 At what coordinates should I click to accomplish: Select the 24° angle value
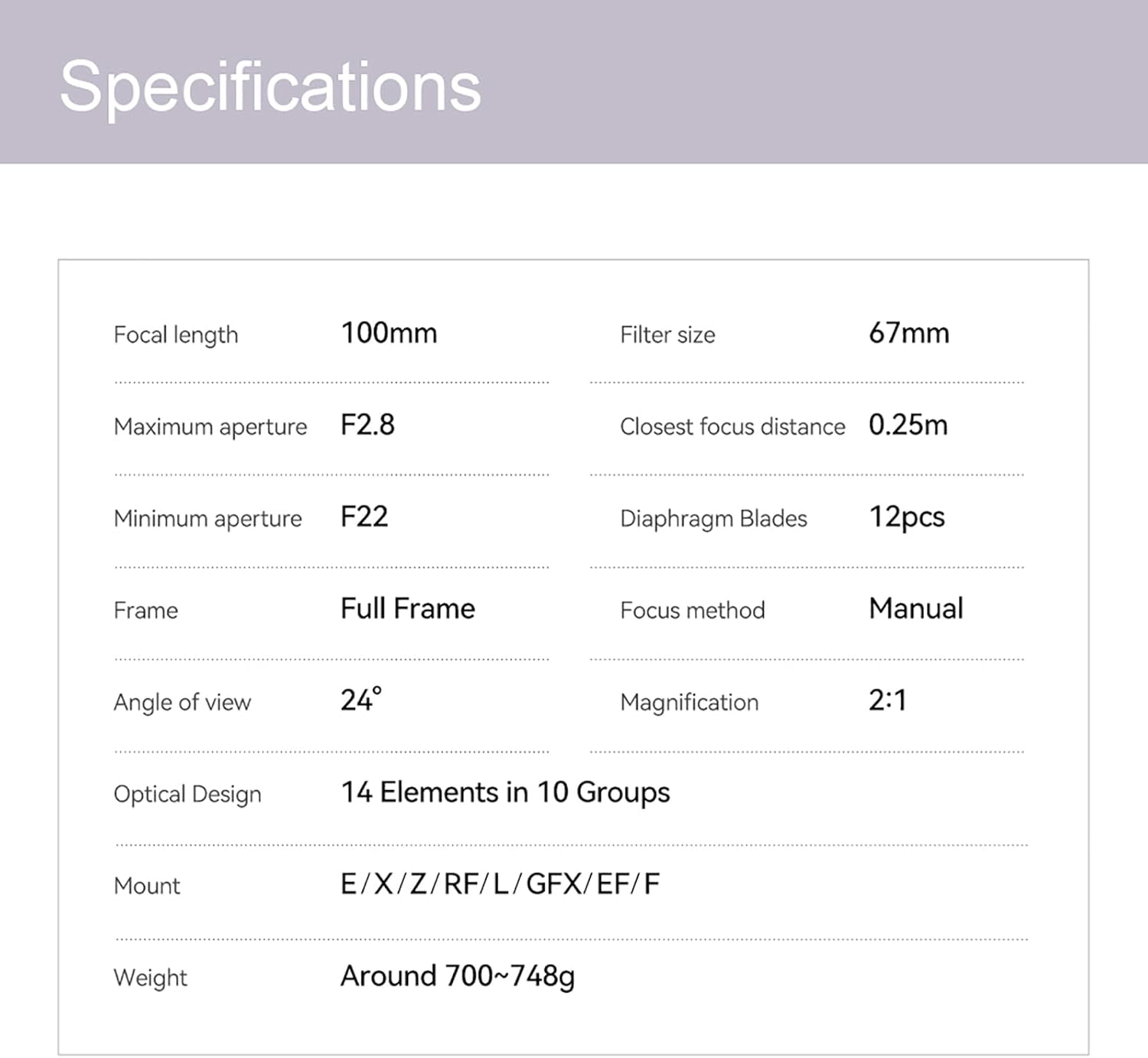tap(360, 700)
